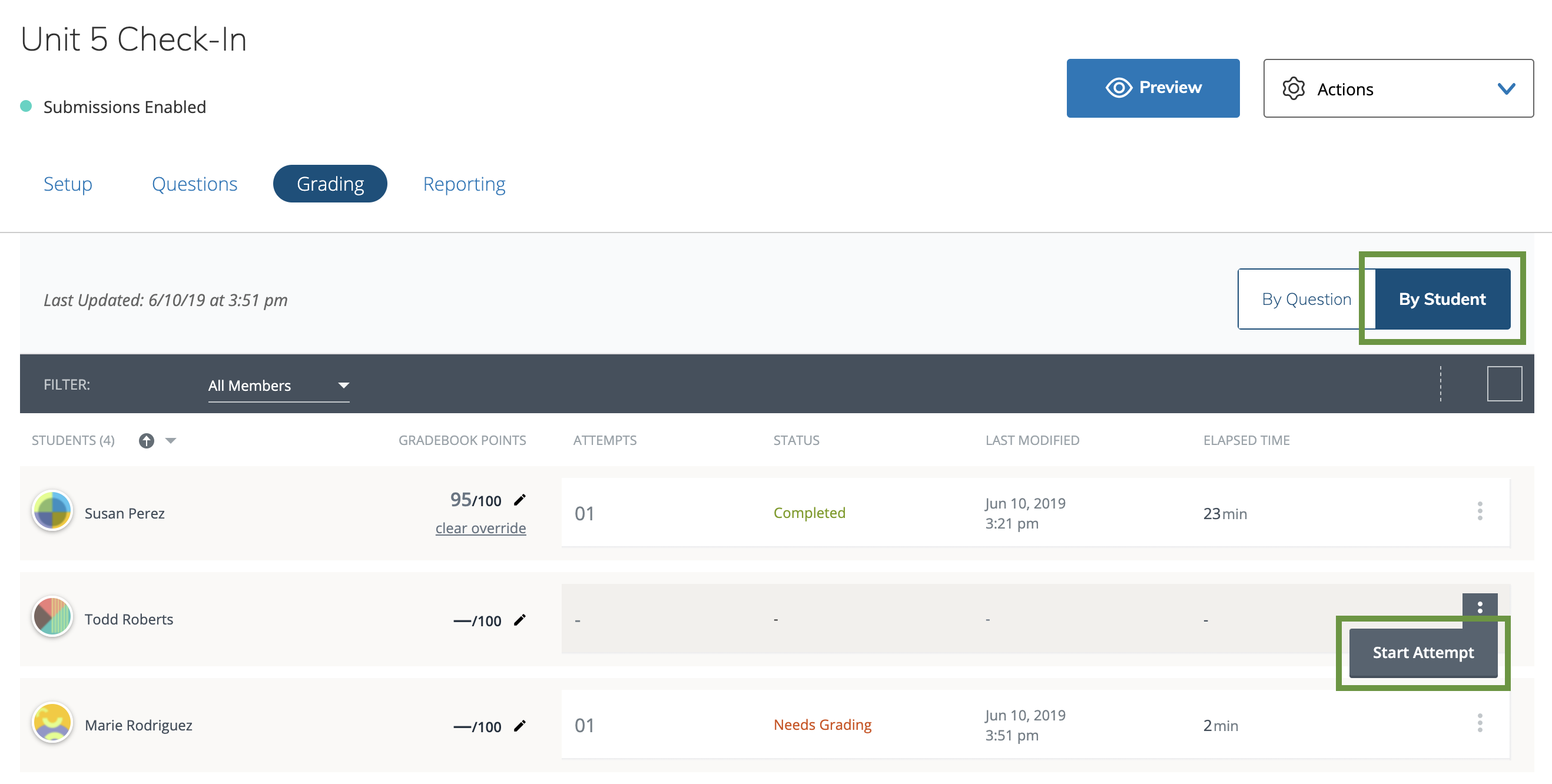Screen dimensions: 1552x784
Task: Expand student sort options caret
Action: [171, 441]
